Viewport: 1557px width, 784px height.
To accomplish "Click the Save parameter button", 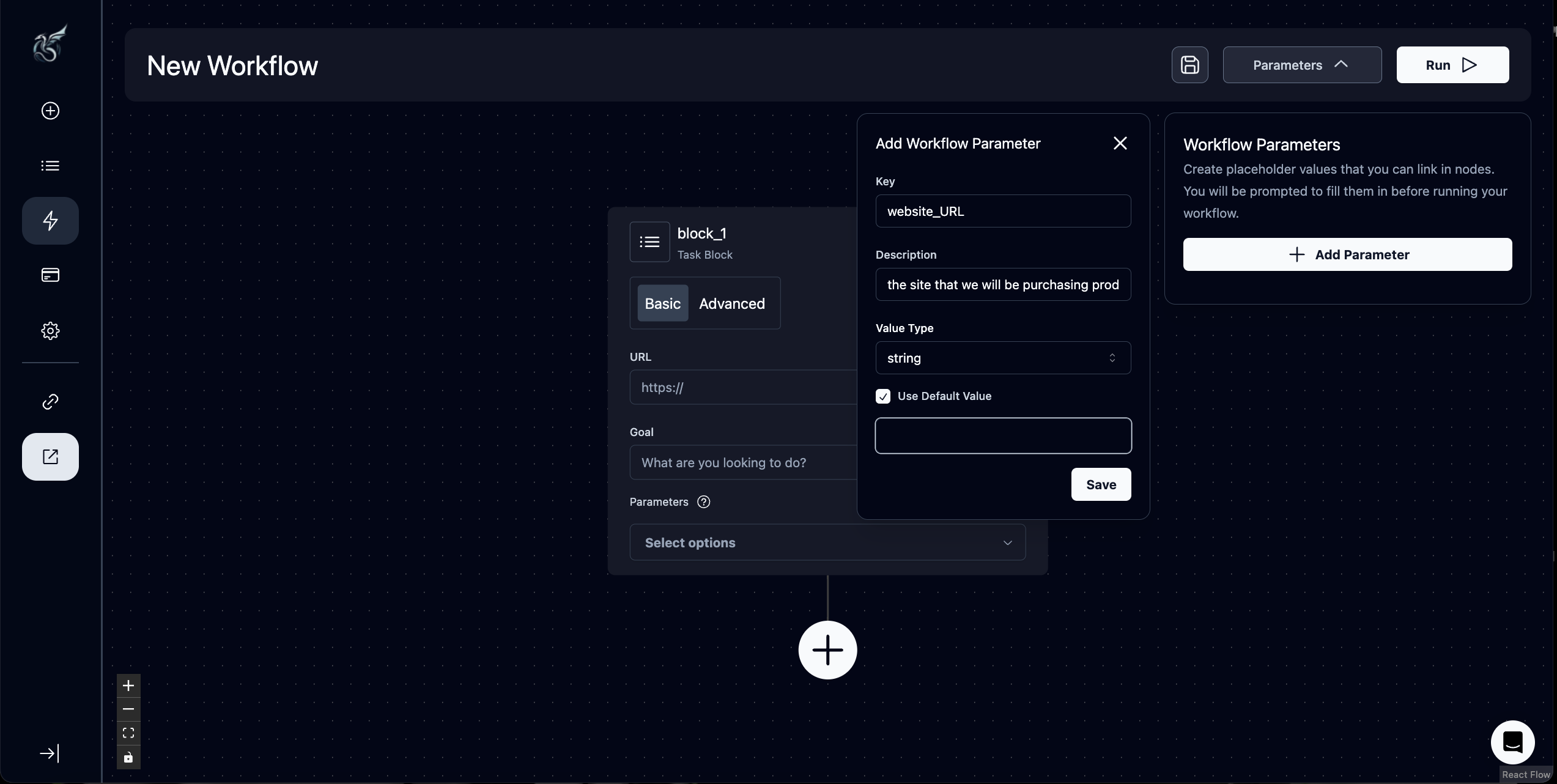I will (1101, 484).
